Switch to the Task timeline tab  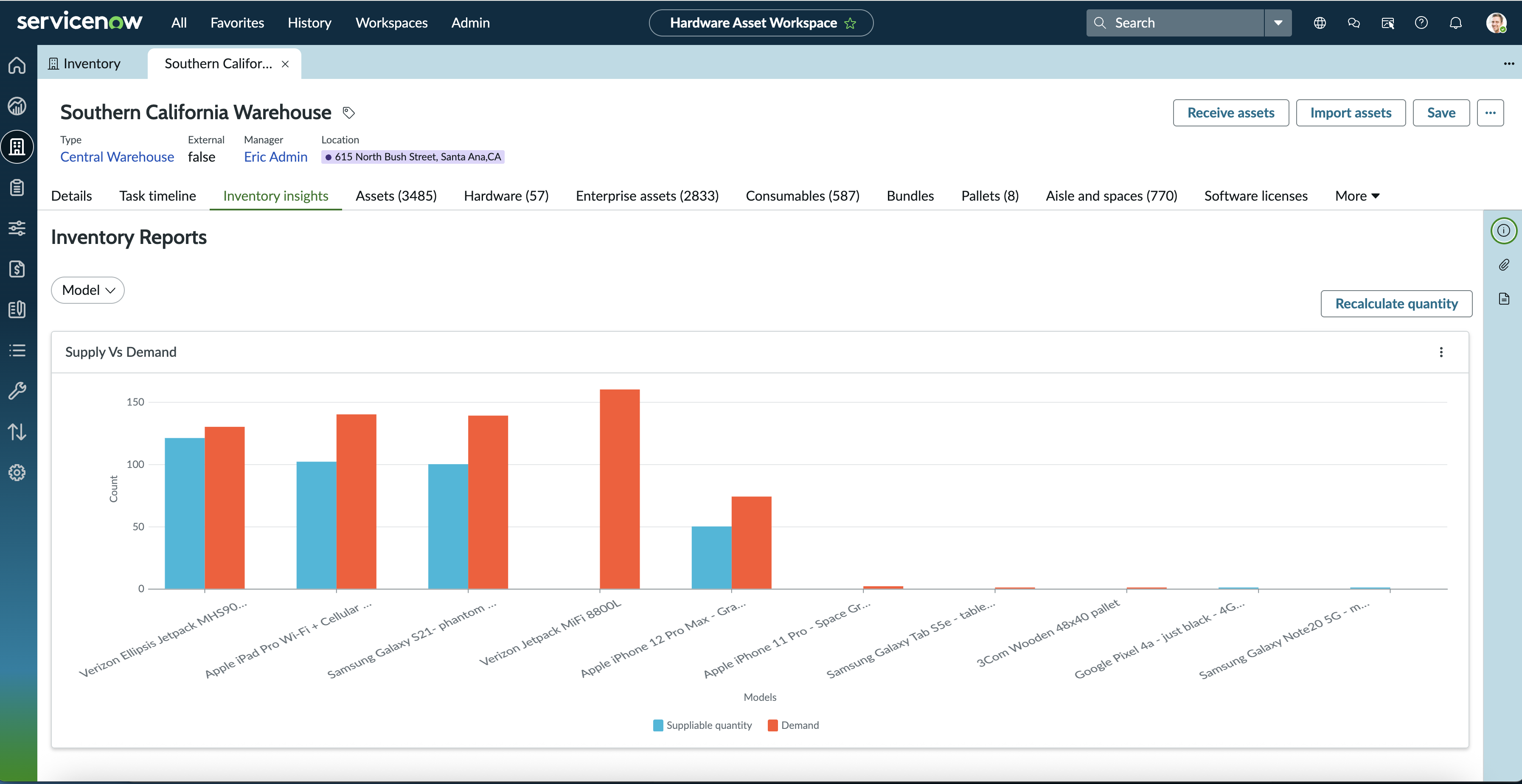pyautogui.click(x=158, y=196)
